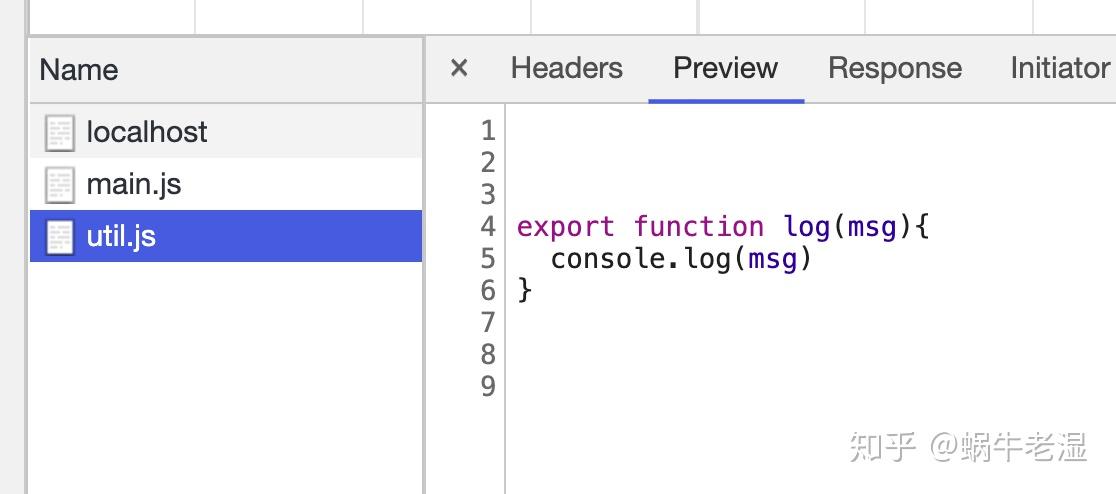Screen dimensions: 1116x494
Task: Click console.log(msg) on line 5
Action: coord(681,260)
